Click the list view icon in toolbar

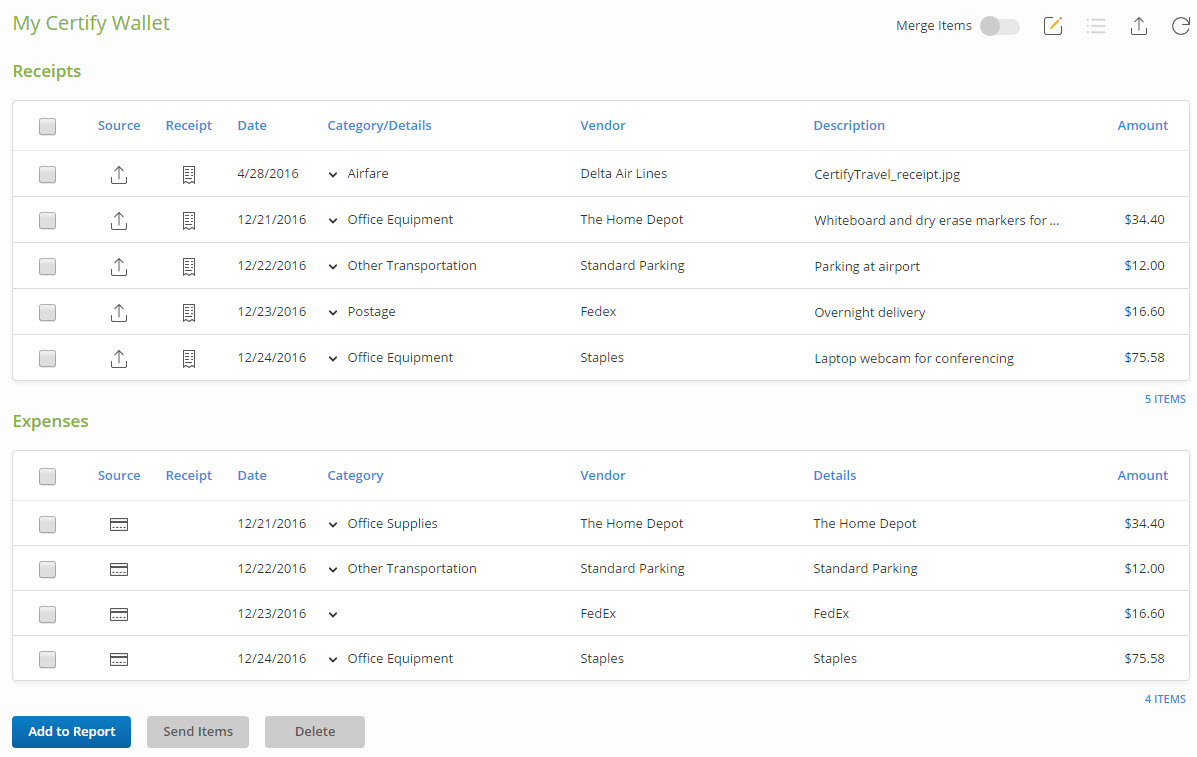1096,26
